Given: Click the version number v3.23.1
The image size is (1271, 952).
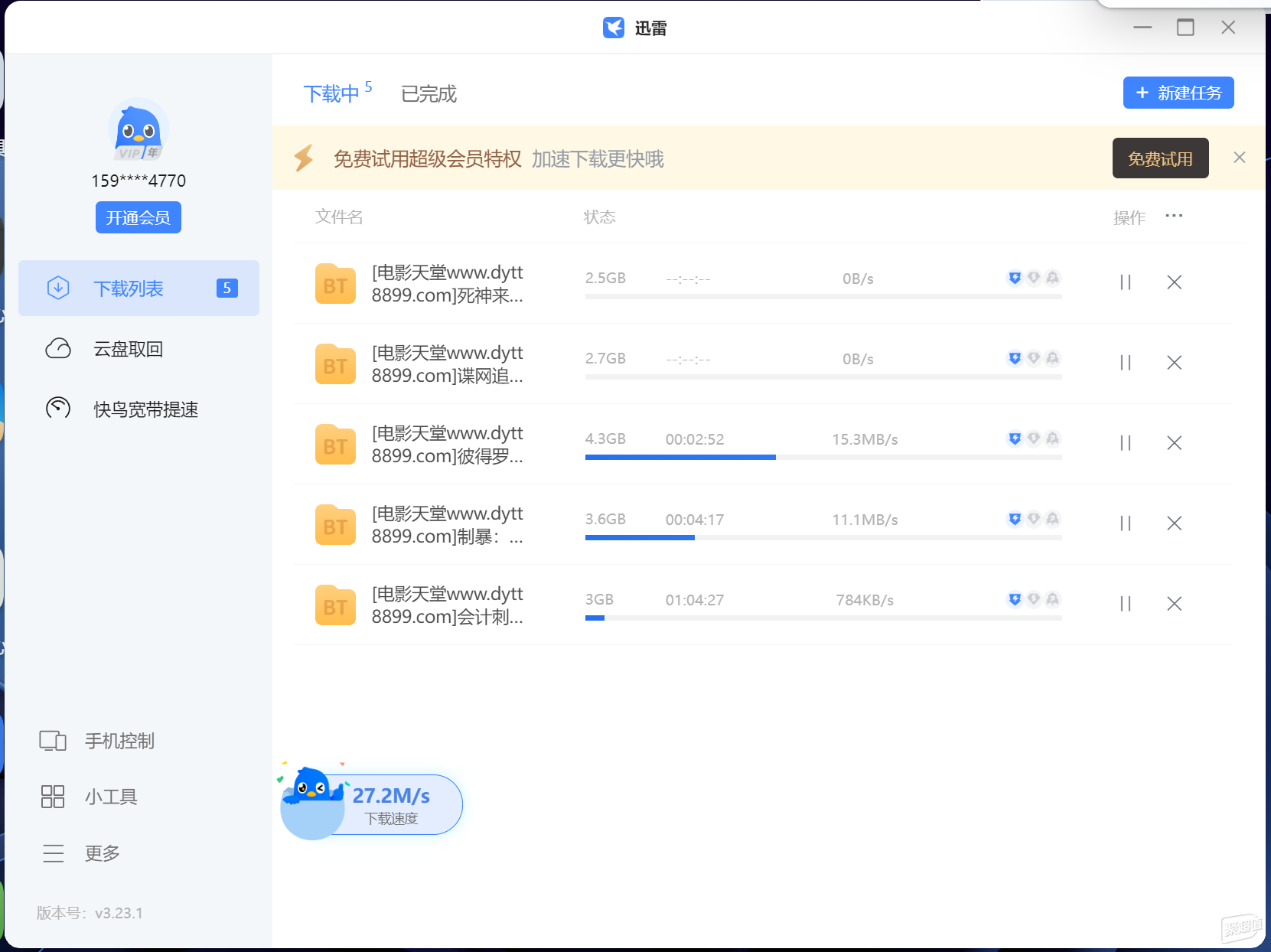Looking at the screenshot, I should click(x=119, y=913).
